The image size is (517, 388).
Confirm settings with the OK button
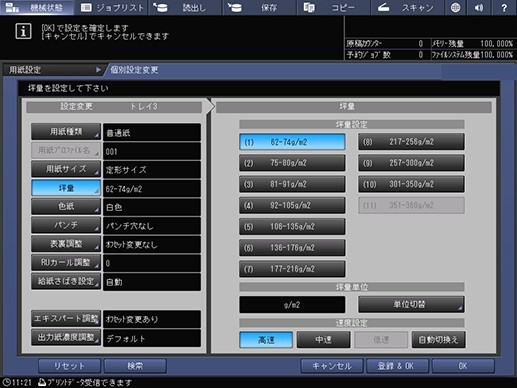click(463, 366)
